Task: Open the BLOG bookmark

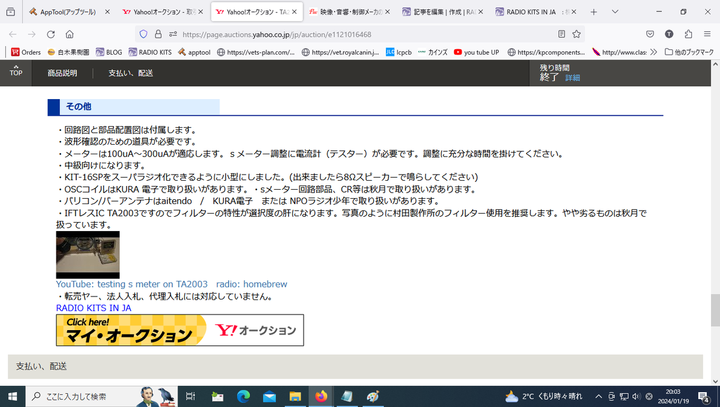Action: pos(109,52)
